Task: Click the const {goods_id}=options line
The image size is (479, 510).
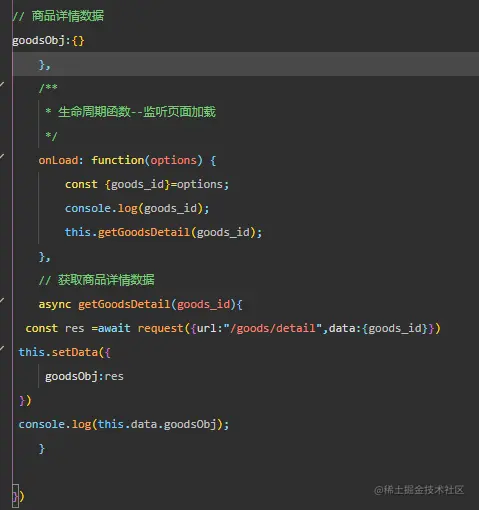Action: point(147,184)
